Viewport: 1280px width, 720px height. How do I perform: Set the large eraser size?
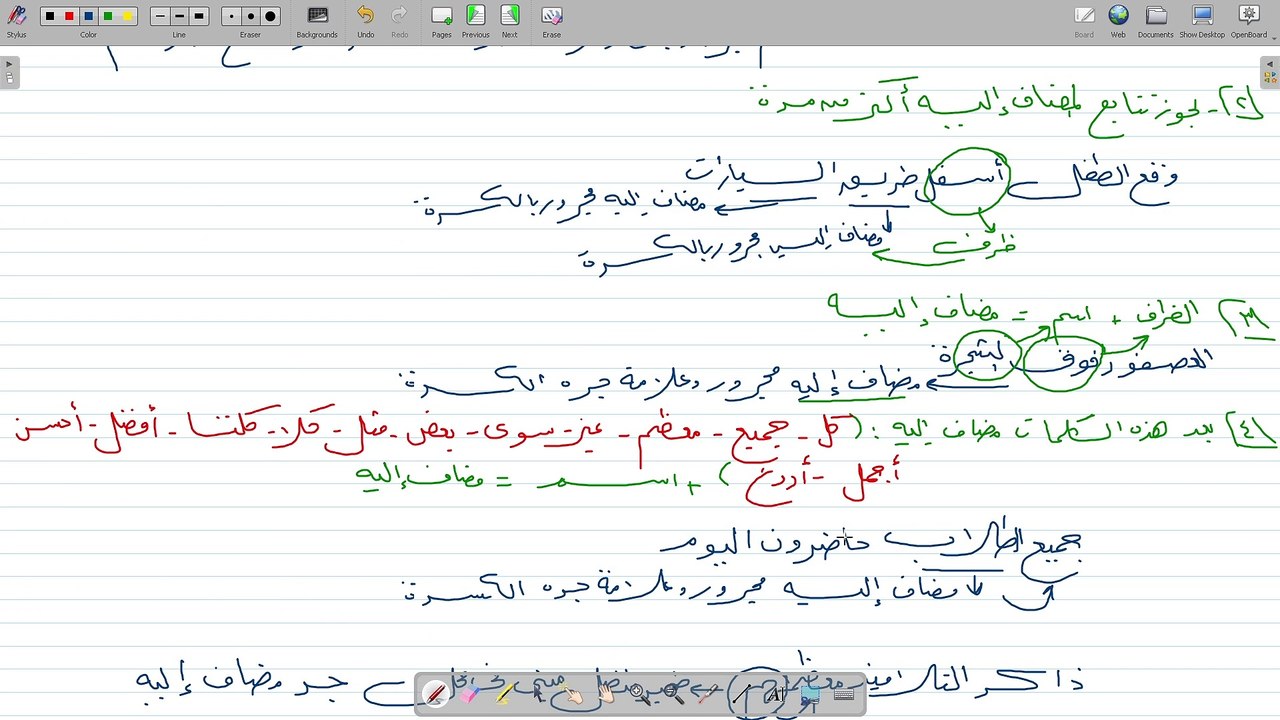click(x=270, y=16)
